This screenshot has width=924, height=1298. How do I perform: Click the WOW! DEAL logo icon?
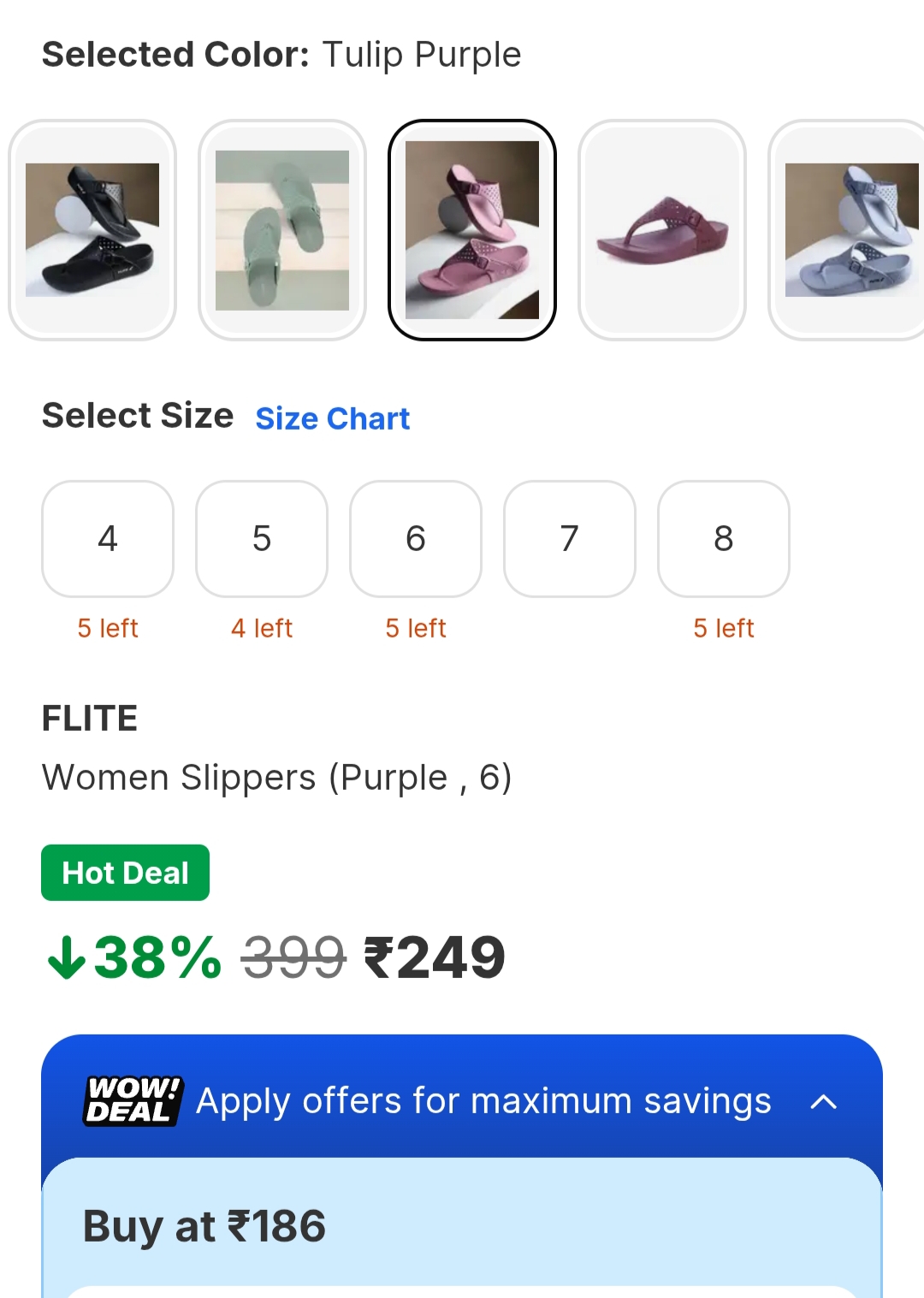click(x=133, y=1100)
